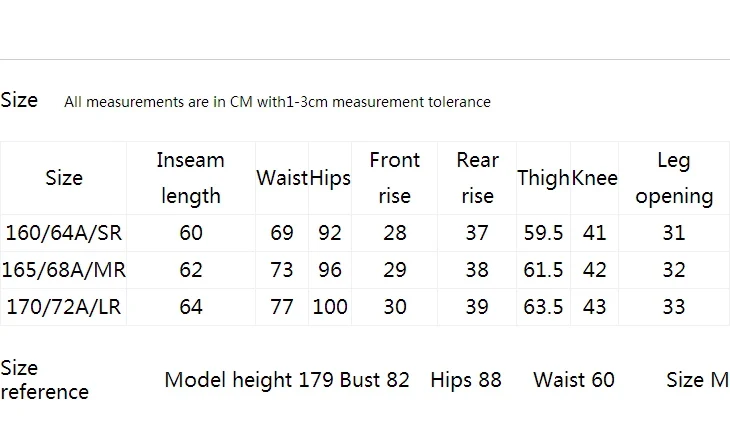Viewport: 730px width, 438px height.
Task: Click the measurement tolerance note text
Action: [x=277, y=102]
